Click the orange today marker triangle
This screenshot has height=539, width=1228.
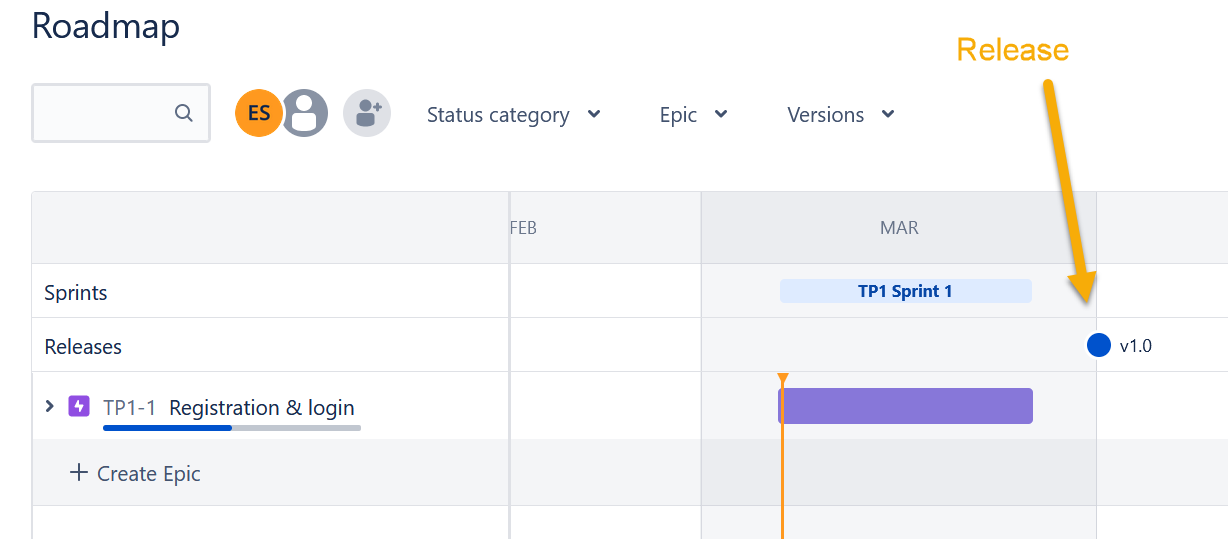[783, 378]
